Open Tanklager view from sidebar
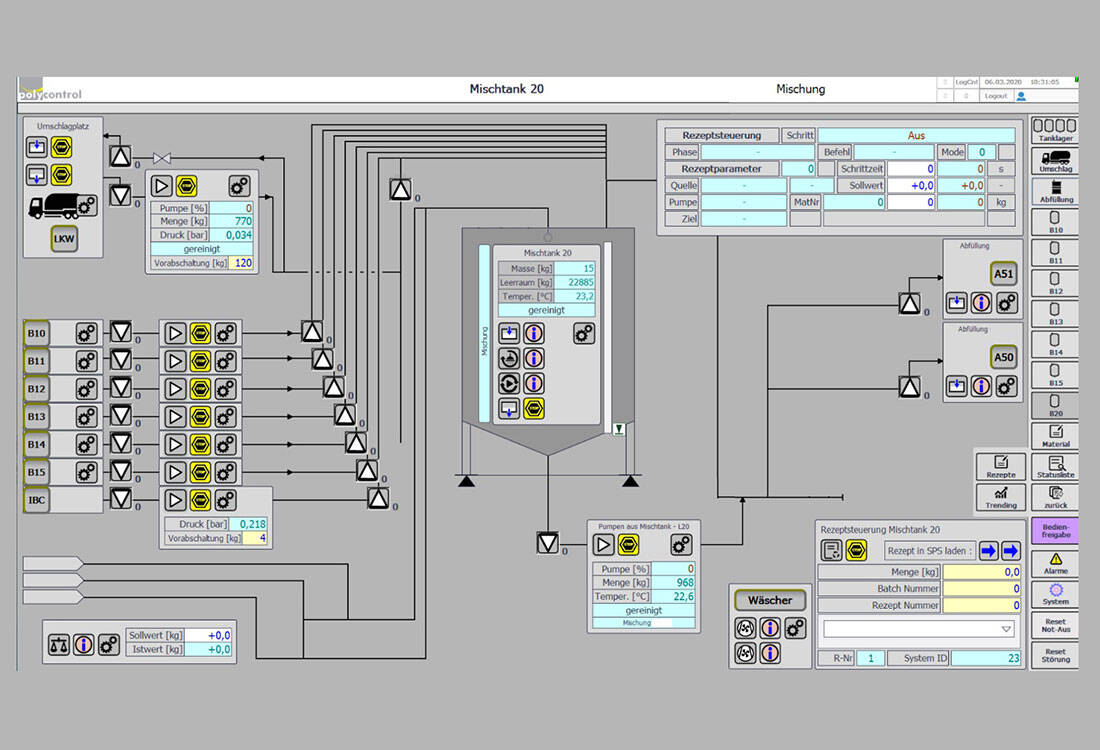This screenshot has width=1100, height=750. [1054, 130]
